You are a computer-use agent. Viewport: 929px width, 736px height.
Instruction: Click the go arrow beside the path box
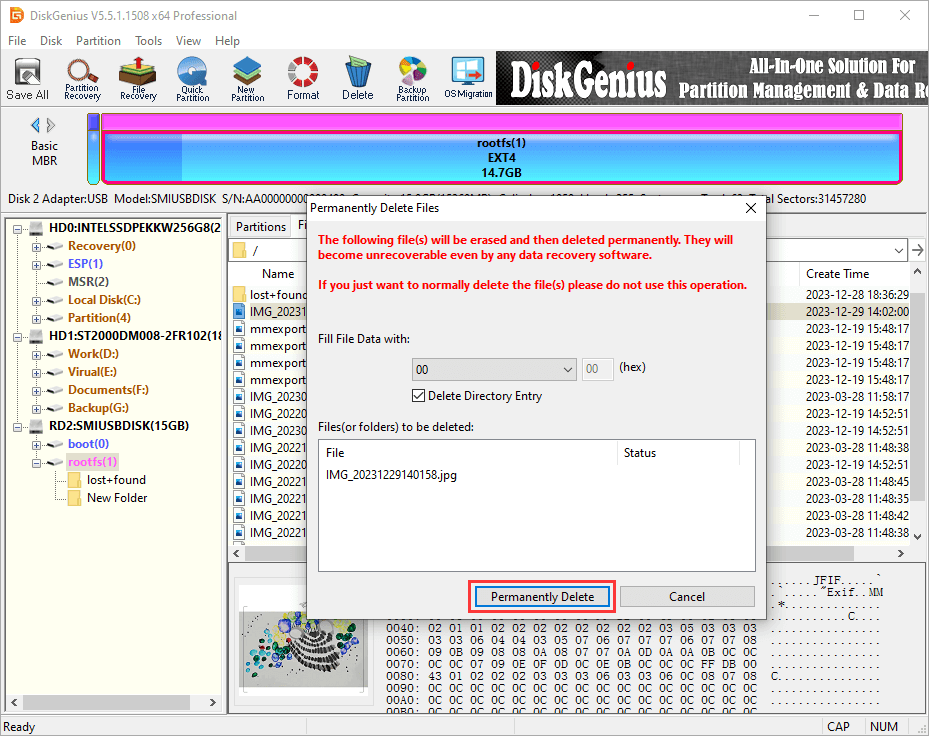(x=918, y=250)
